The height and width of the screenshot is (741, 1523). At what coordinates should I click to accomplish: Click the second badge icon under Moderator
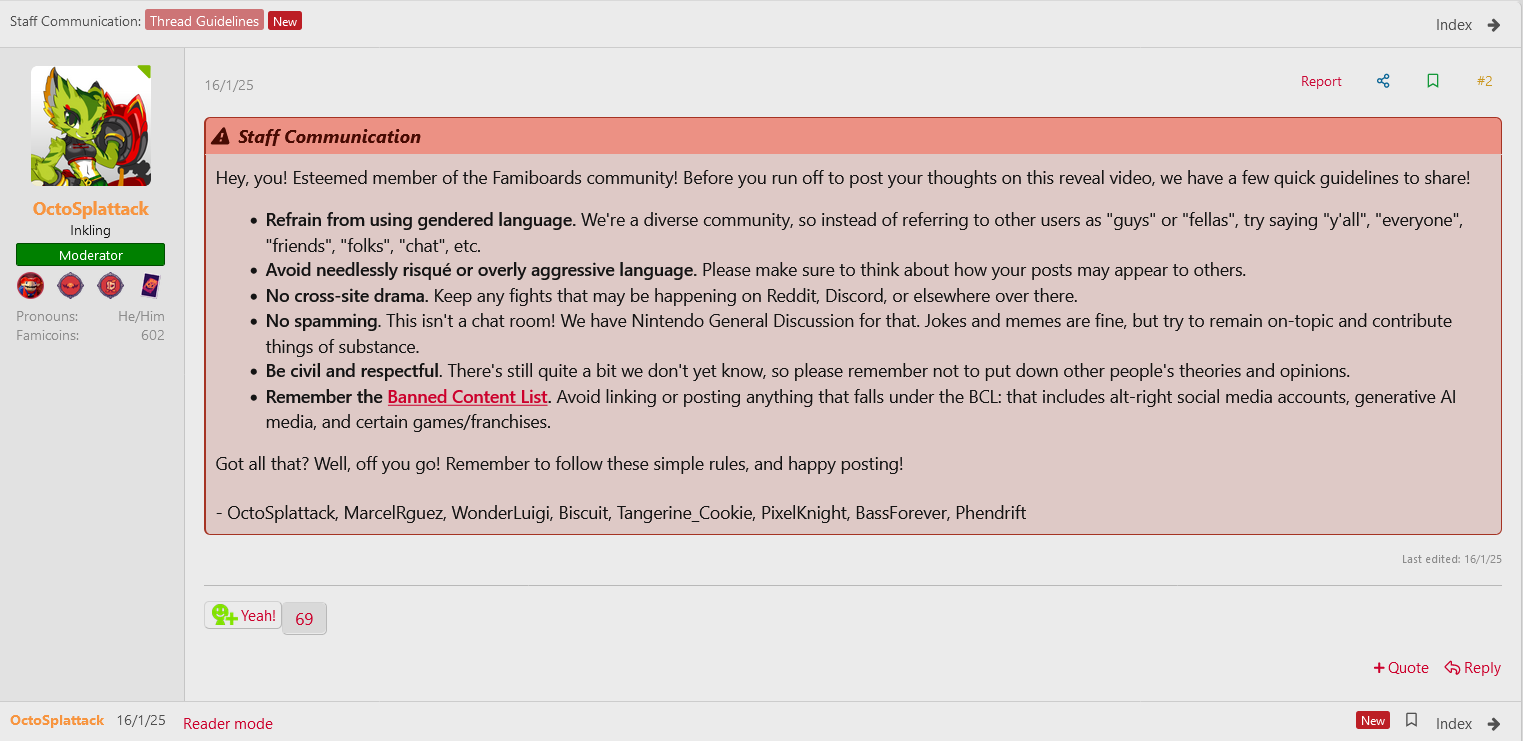[x=70, y=286]
